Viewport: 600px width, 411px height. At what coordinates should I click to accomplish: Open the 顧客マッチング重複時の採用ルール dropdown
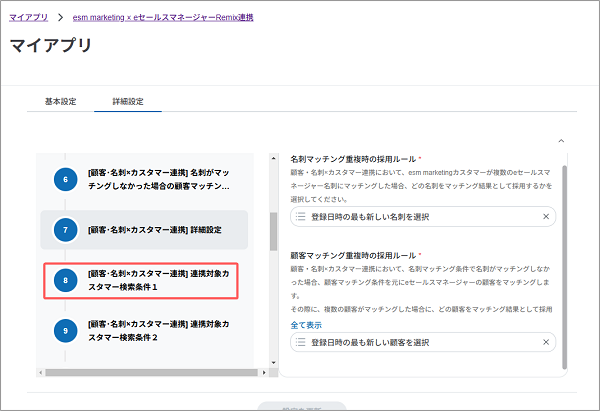click(x=420, y=343)
